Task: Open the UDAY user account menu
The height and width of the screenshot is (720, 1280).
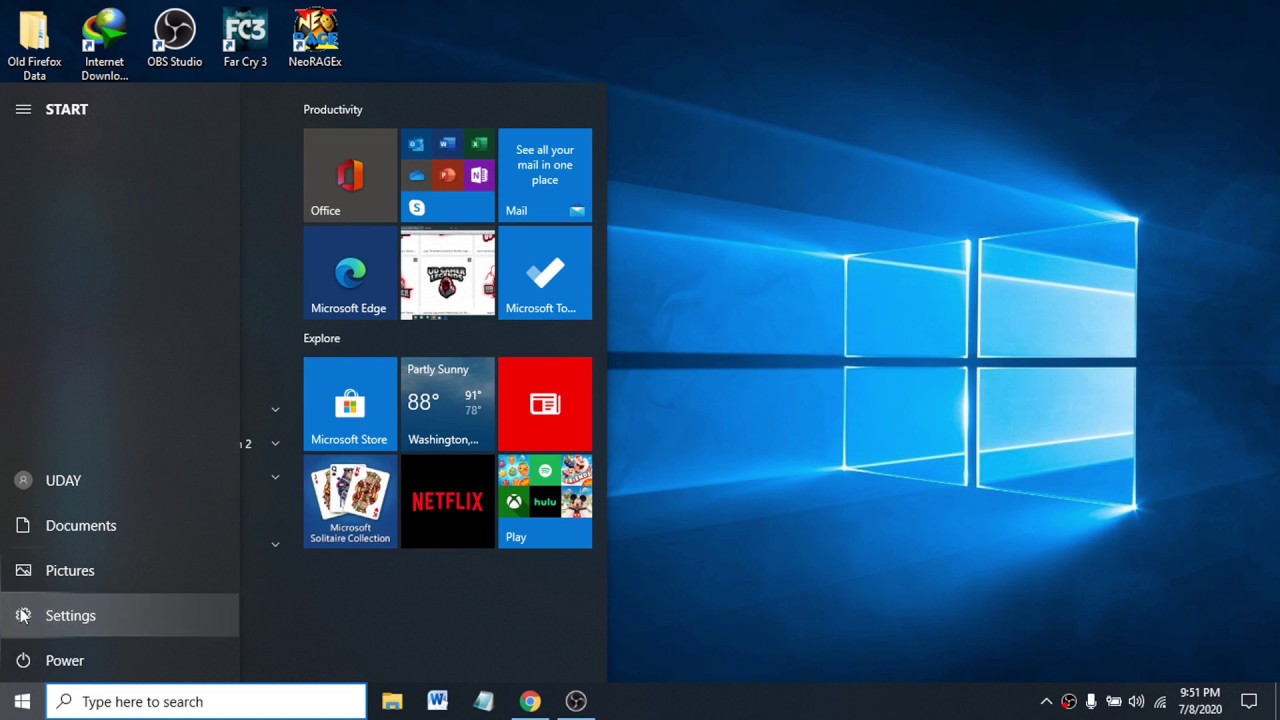Action: point(120,481)
